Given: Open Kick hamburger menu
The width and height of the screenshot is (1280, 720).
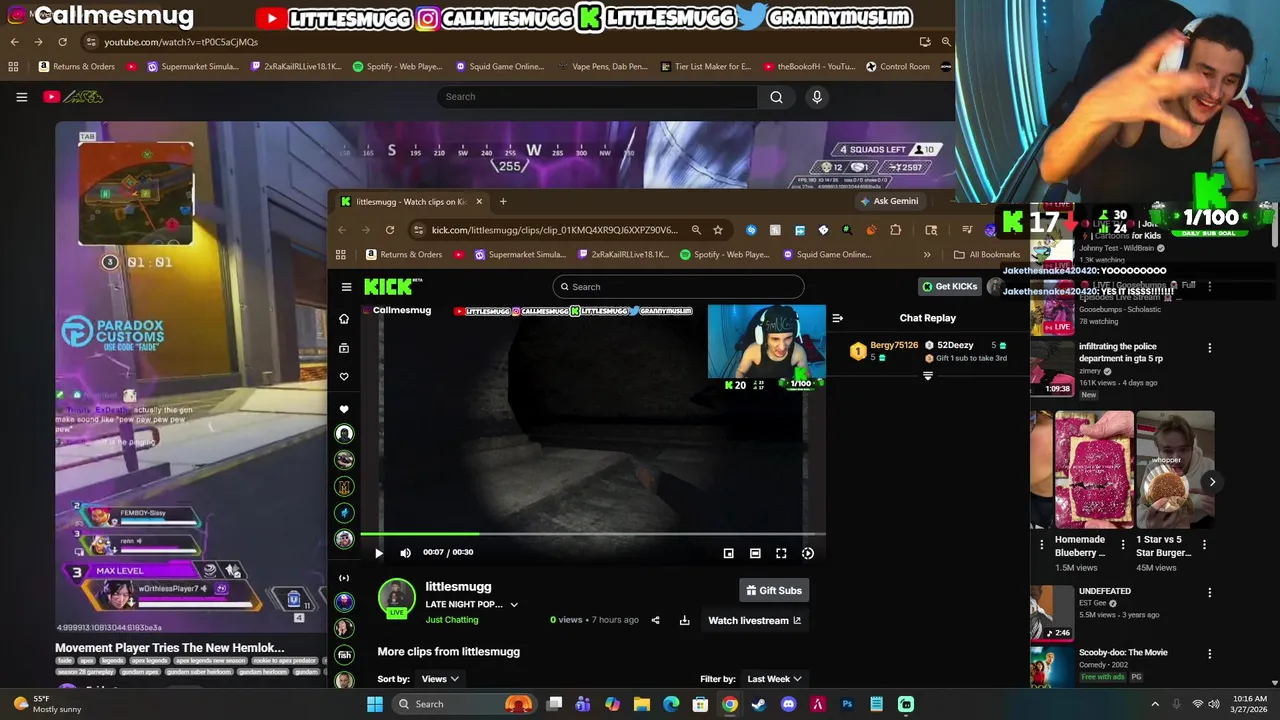Looking at the screenshot, I should click(x=346, y=287).
